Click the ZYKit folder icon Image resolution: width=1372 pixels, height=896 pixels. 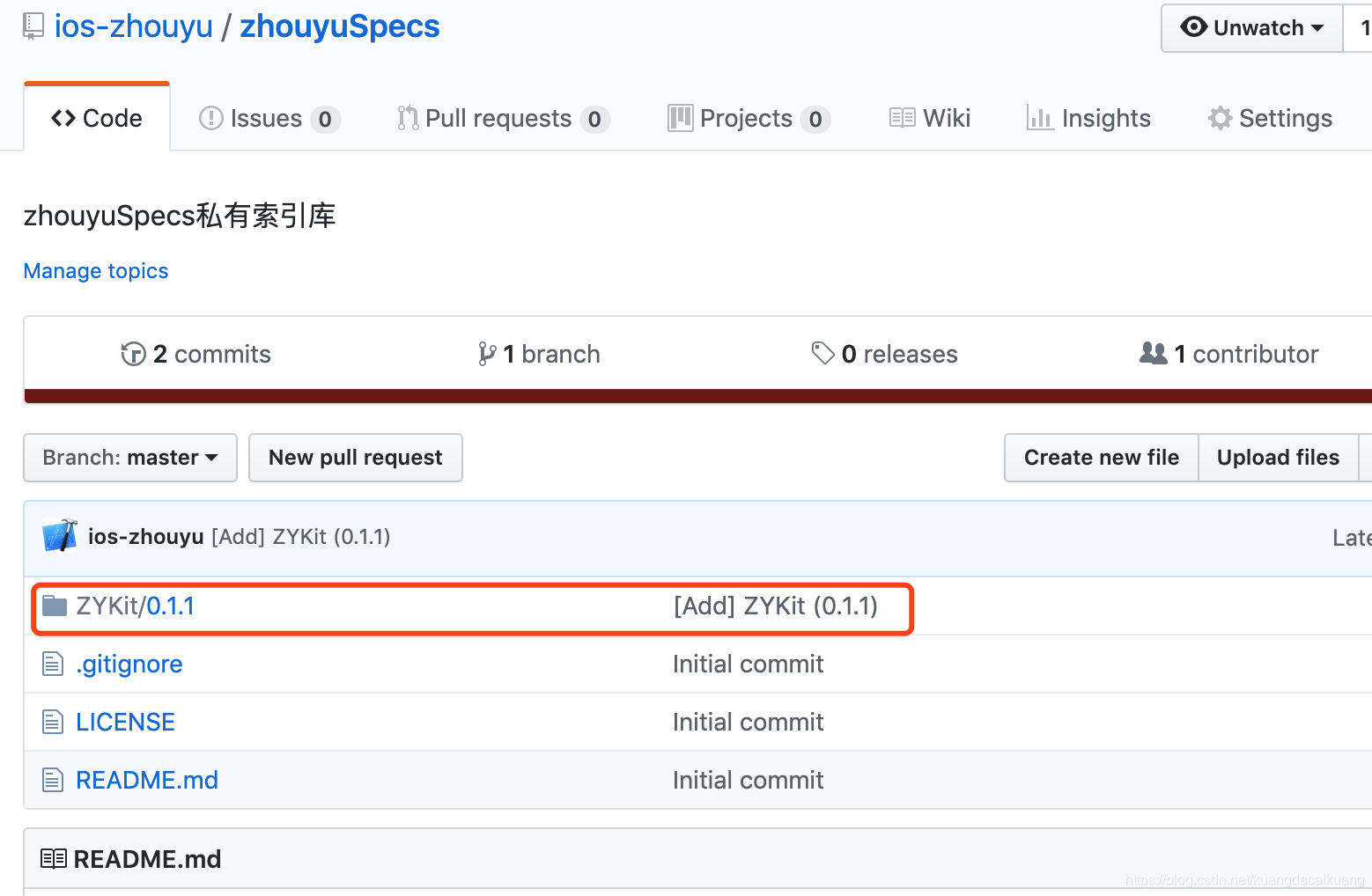[x=55, y=606]
